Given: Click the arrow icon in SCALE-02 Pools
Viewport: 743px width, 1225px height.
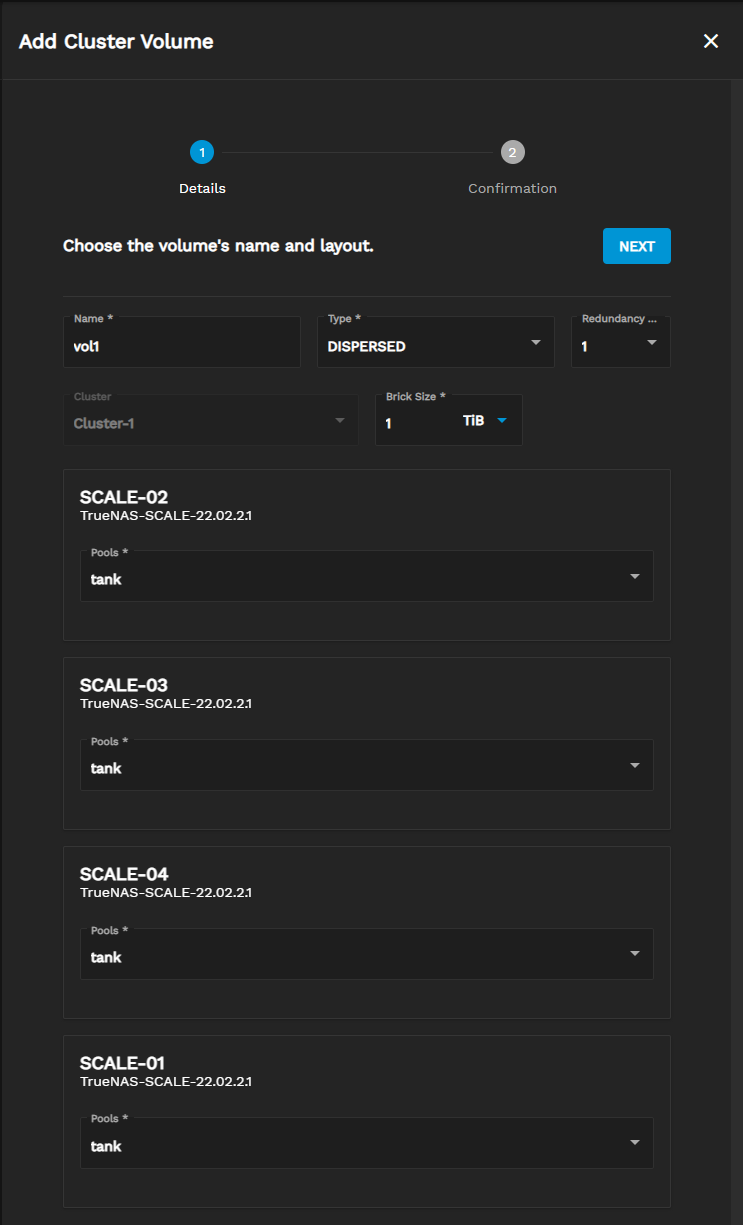Looking at the screenshot, I should point(635,577).
